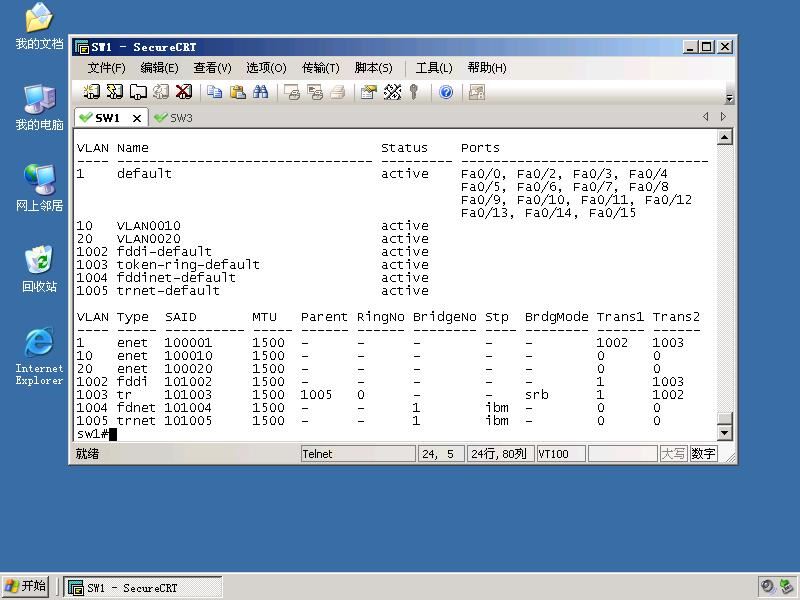This screenshot has width=800, height=600.
Task: Click the 'token-ring-default' VLAN name
Action: pyautogui.click(x=188, y=265)
